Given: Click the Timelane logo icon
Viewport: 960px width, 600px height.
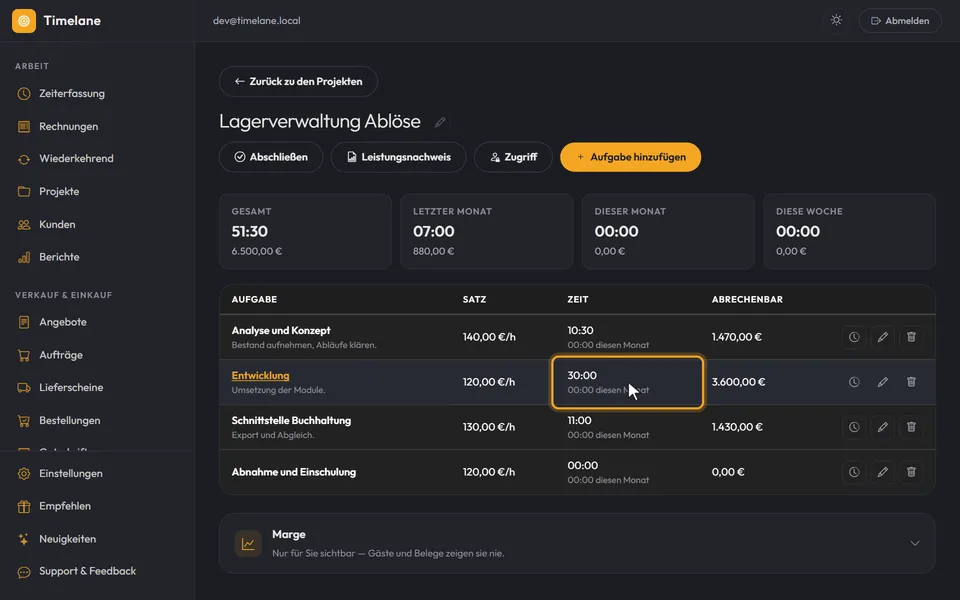Looking at the screenshot, I should click(x=24, y=21).
